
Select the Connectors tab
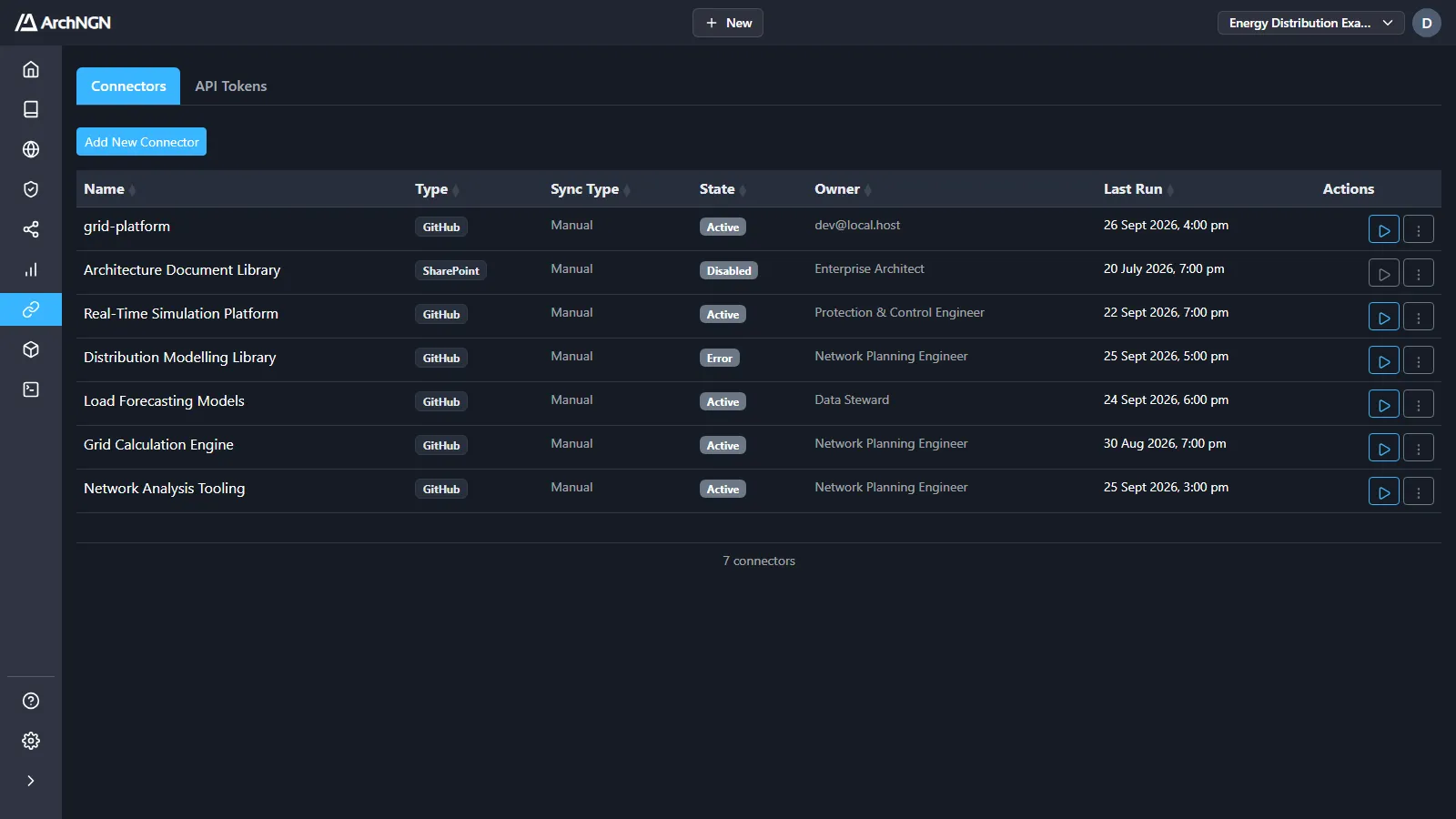coord(128,86)
